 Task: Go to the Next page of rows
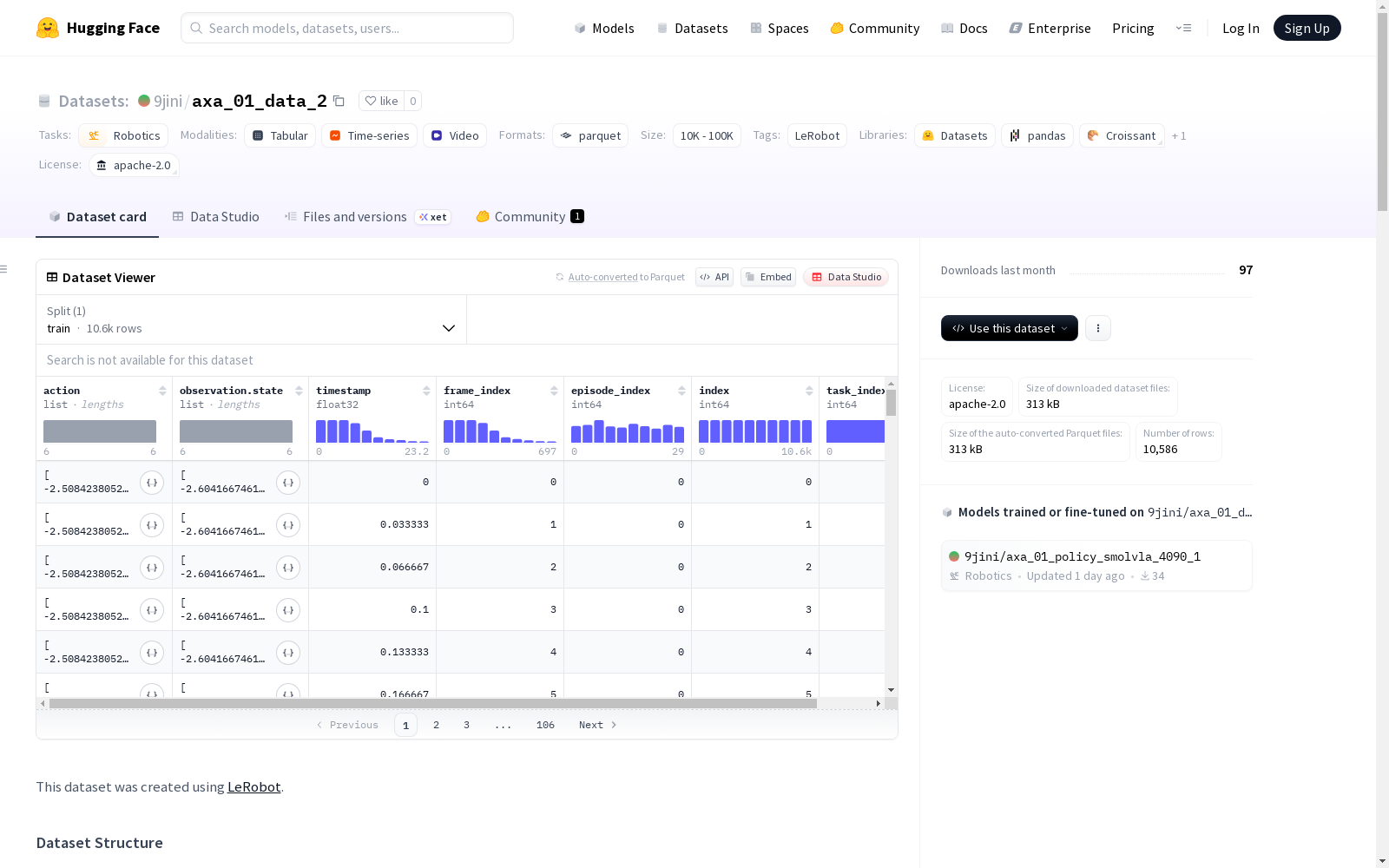597,725
